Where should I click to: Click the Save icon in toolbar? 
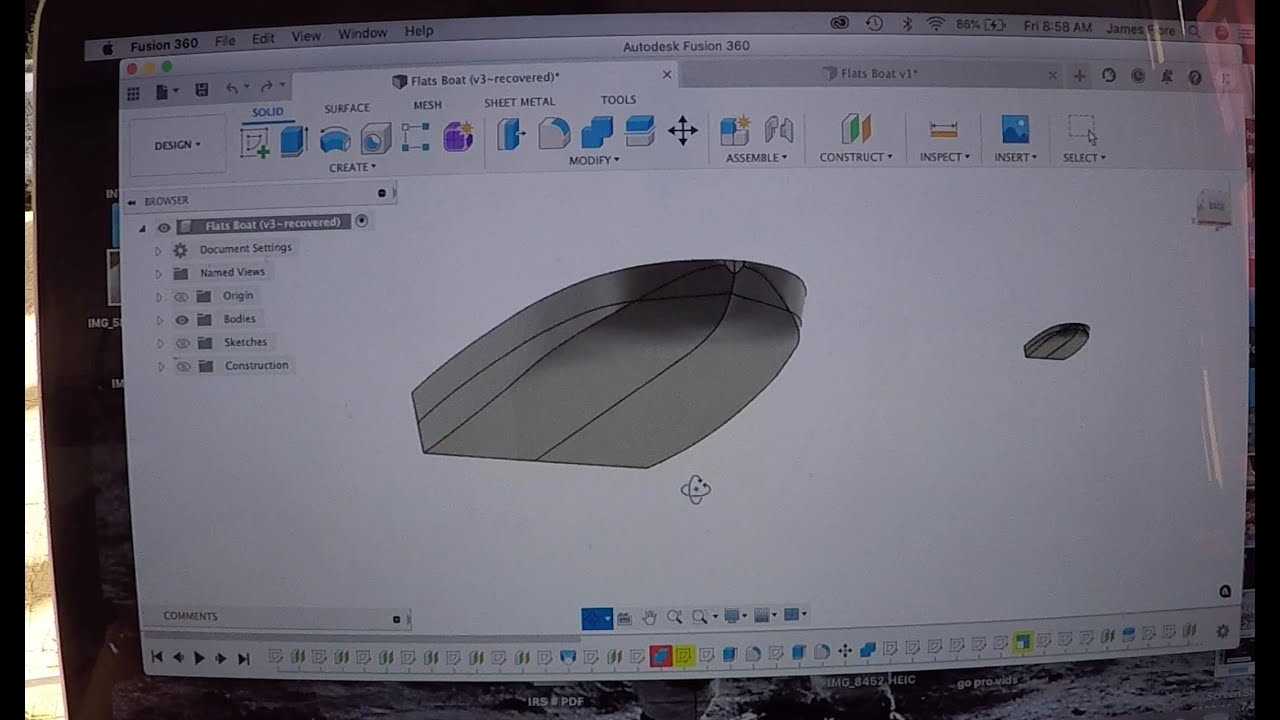201,90
